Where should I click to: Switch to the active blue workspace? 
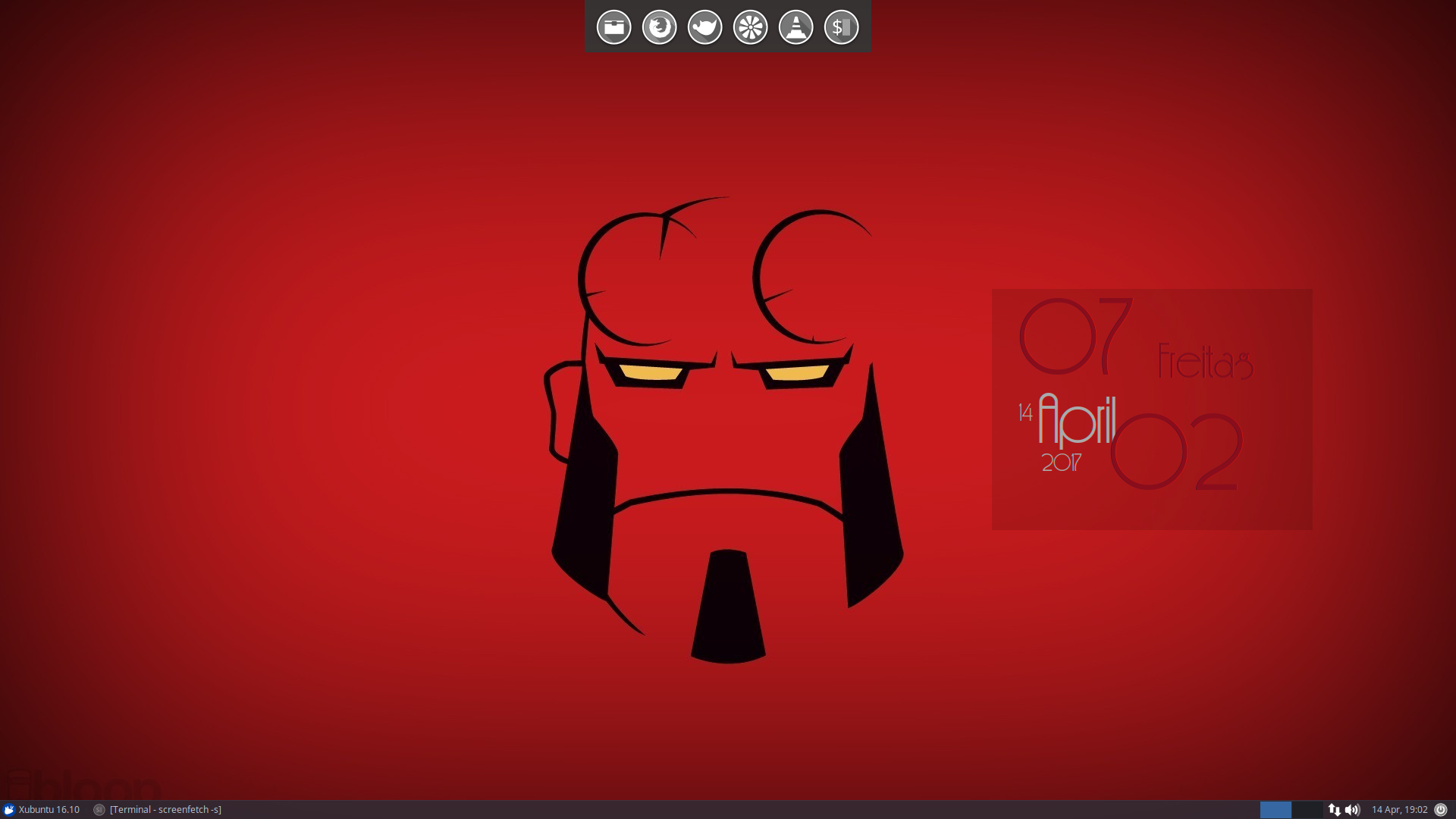(x=1276, y=810)
